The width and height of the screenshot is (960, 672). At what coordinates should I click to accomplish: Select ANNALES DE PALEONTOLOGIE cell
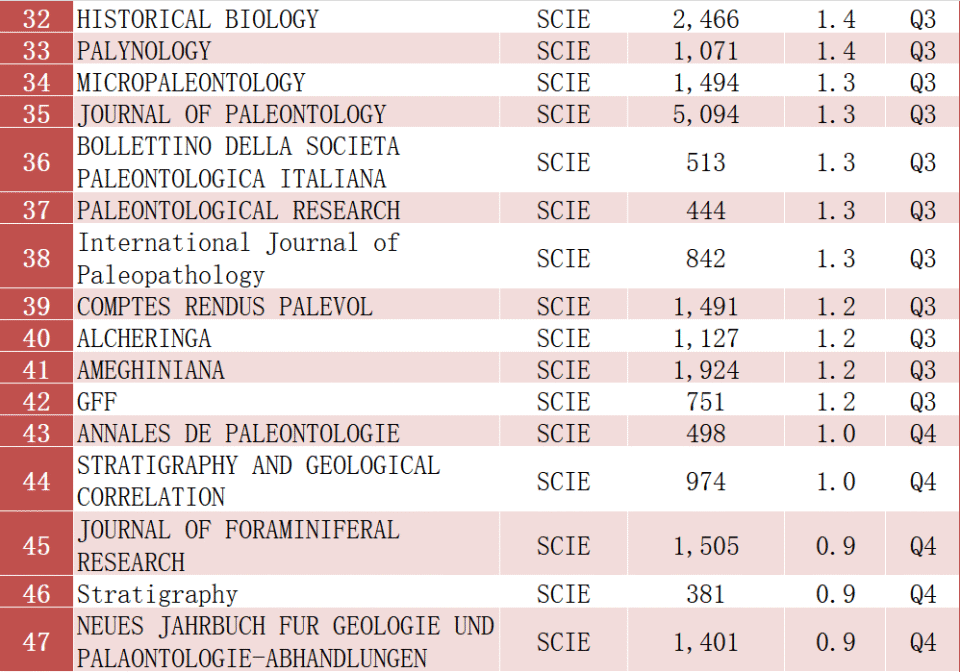pos(238,434)
